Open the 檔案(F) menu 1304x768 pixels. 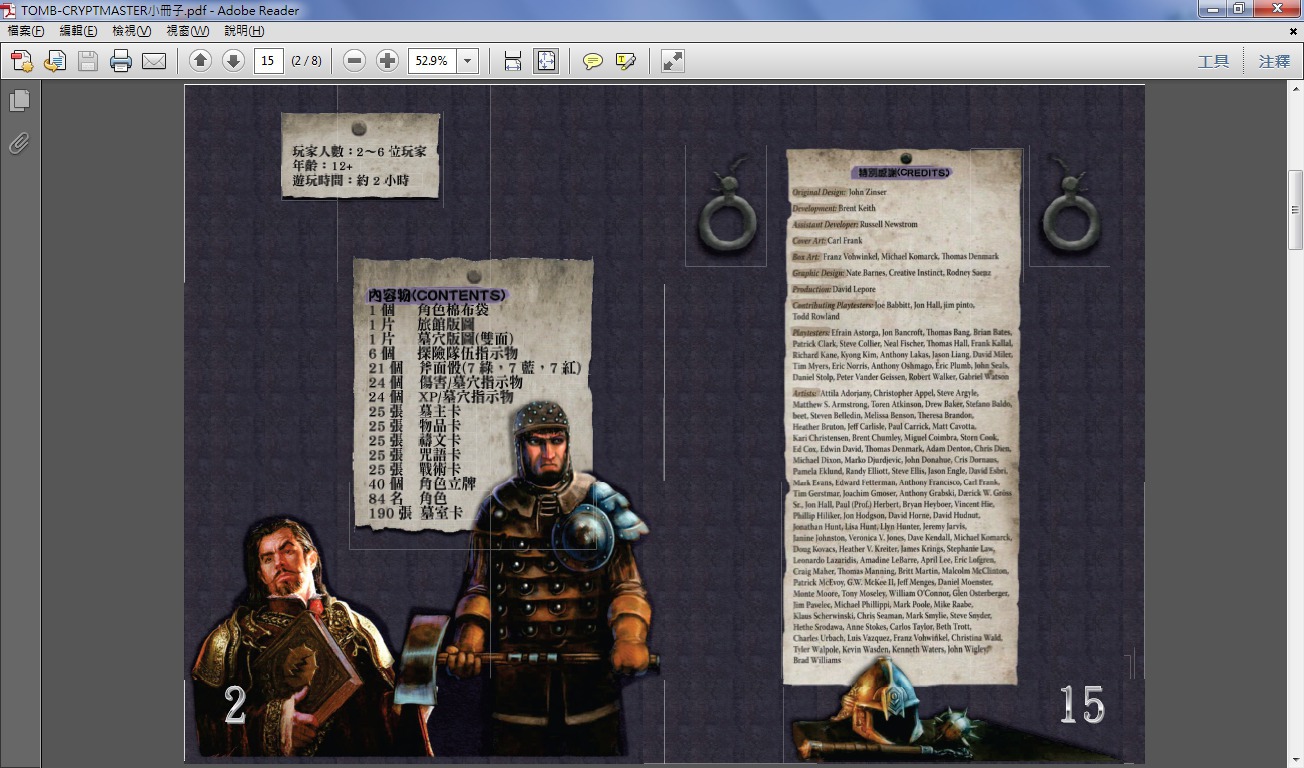pyautogui.click(x=26, y=31)
